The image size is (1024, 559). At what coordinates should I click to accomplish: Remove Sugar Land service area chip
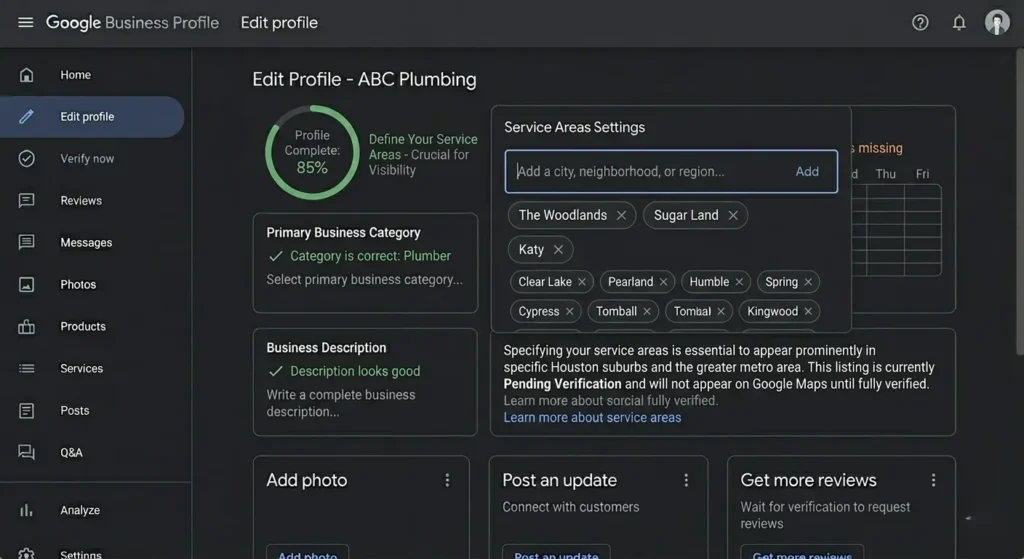(x=733, y=216)
